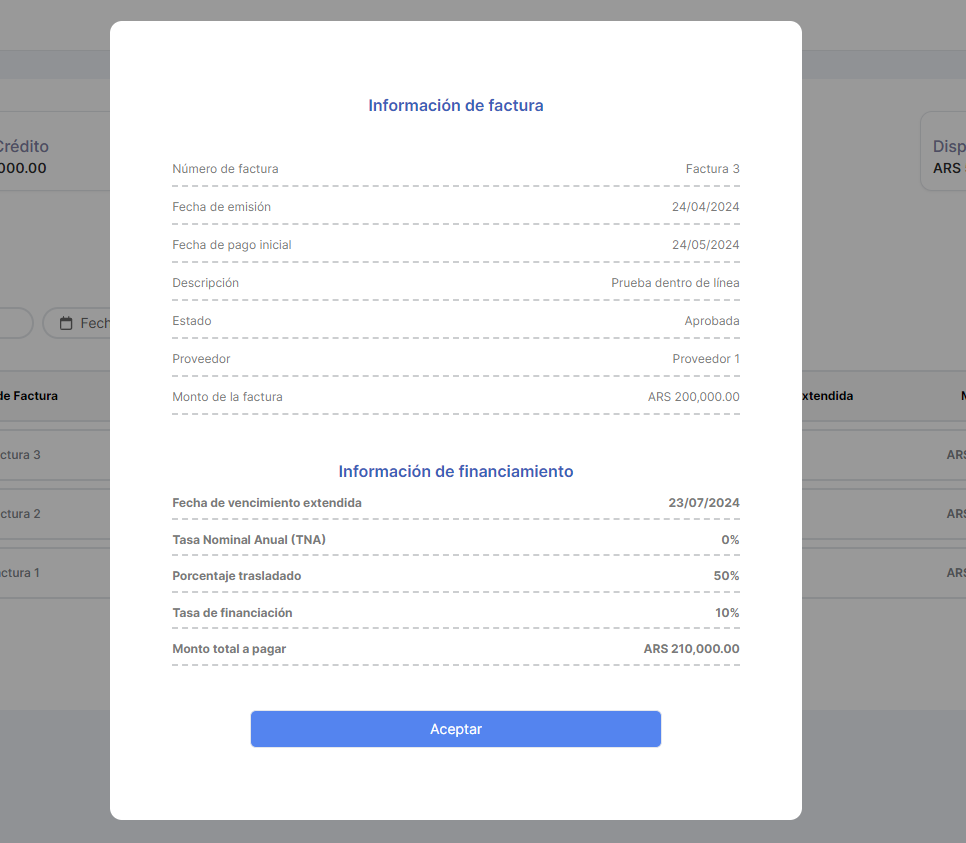Click the initial payment date 24/05/2024
This screenshot has height=843, width=966.
tap(705, 245)
